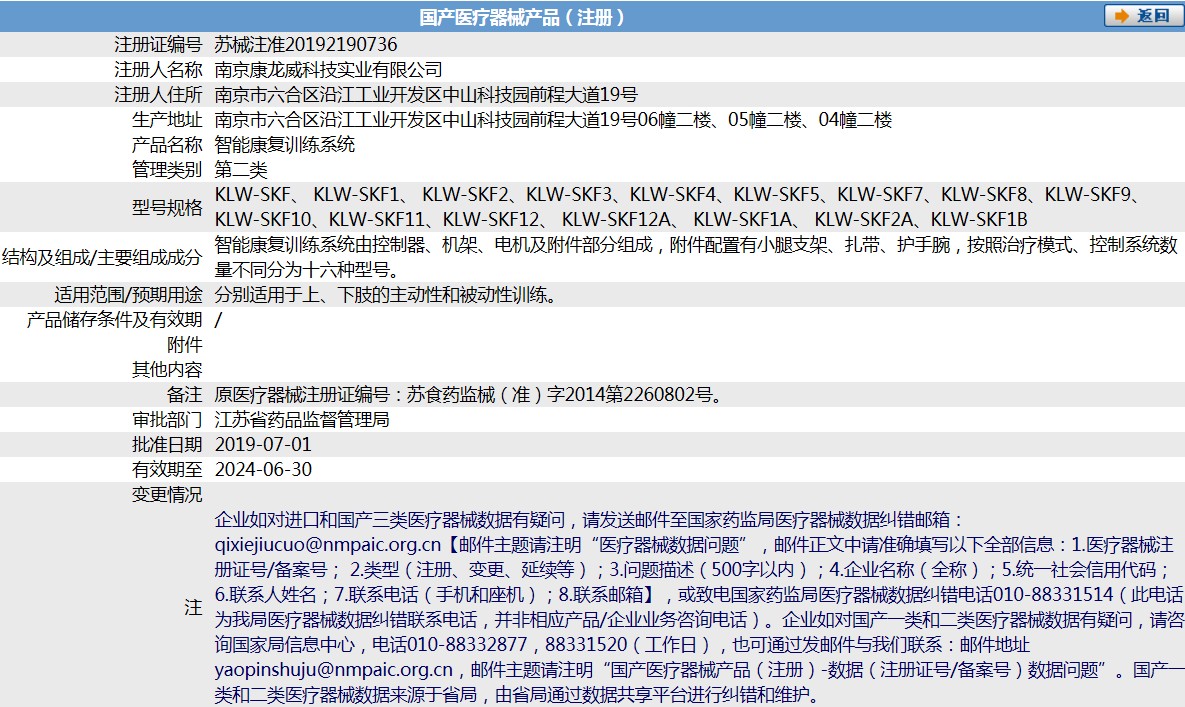Select email qixiejiucuo@nmpaic.org.cn in note
Screen dimensions: 1185x707
pyautogui.click(x=327, y=544)
